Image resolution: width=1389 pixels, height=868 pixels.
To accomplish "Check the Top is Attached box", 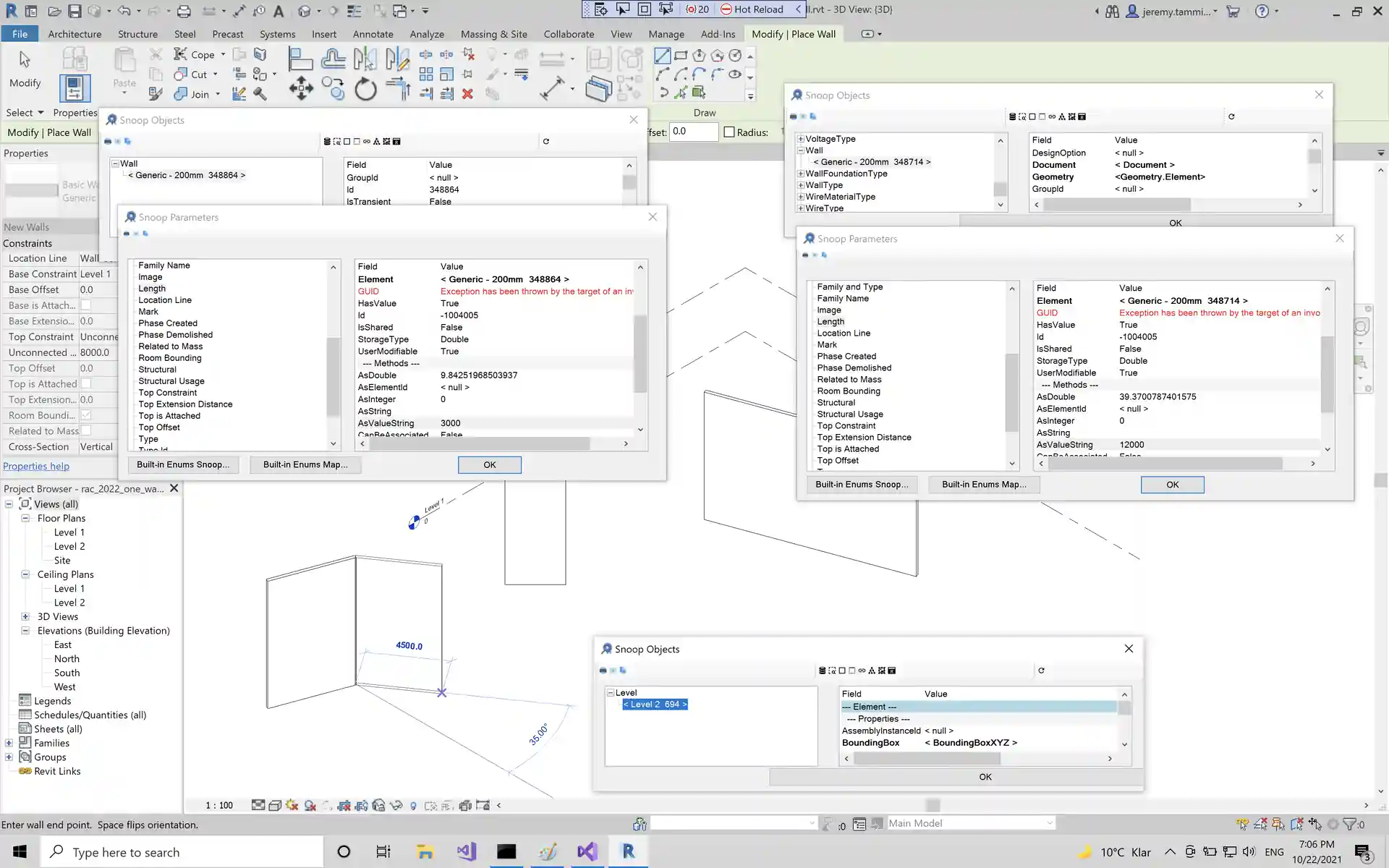I will click(x=86, y=384).
